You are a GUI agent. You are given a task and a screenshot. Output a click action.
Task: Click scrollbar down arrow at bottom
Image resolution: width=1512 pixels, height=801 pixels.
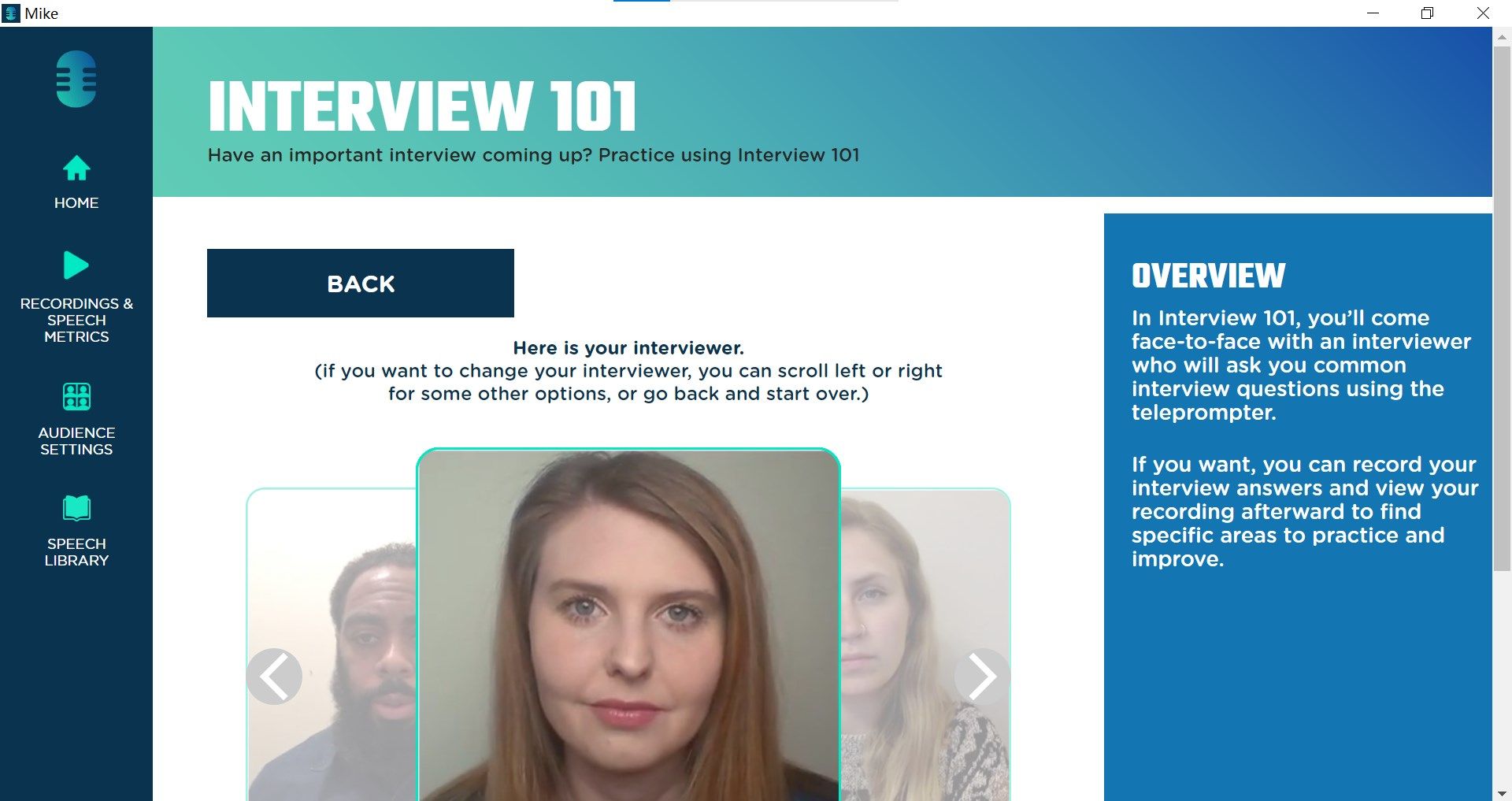1502,793
